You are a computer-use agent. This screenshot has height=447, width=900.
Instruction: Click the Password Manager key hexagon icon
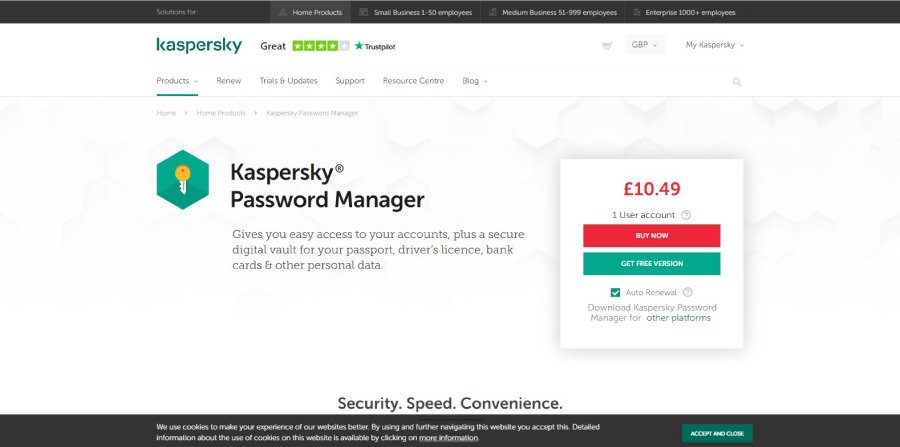pos(183,180)
